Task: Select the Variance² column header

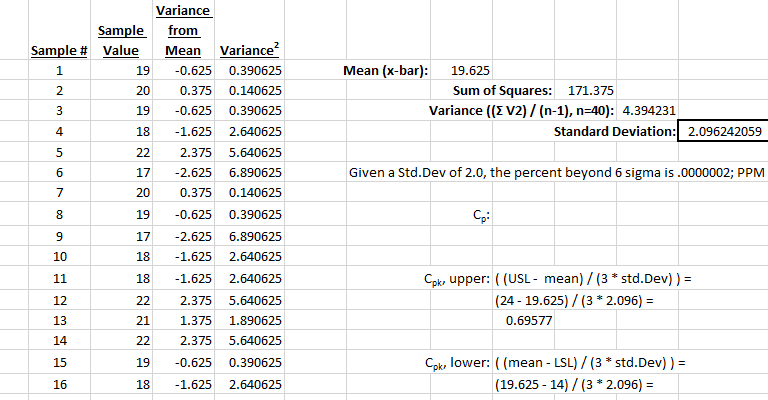Action: point(248,50)
